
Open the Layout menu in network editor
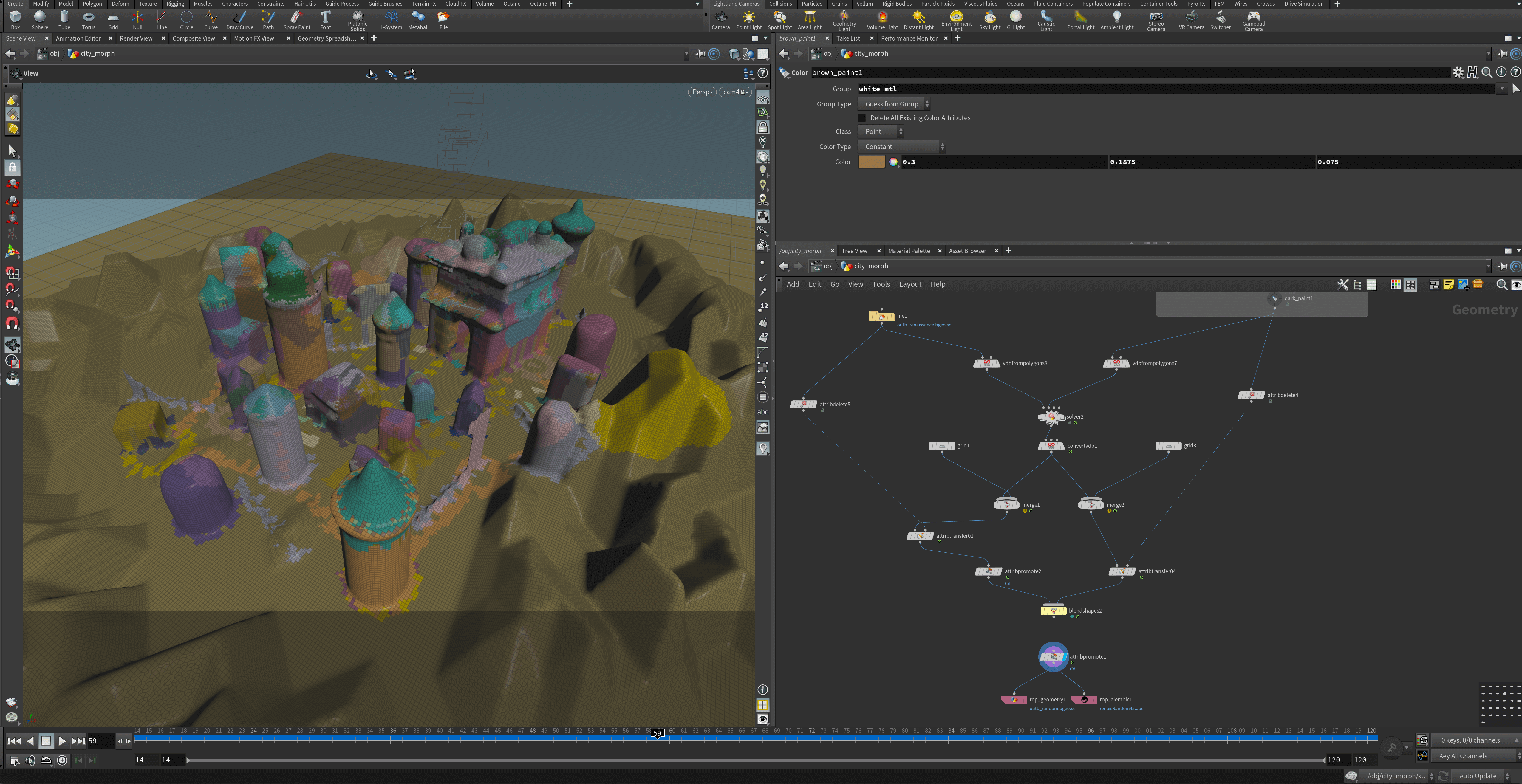pyautogui.click(x=910, y=284)
